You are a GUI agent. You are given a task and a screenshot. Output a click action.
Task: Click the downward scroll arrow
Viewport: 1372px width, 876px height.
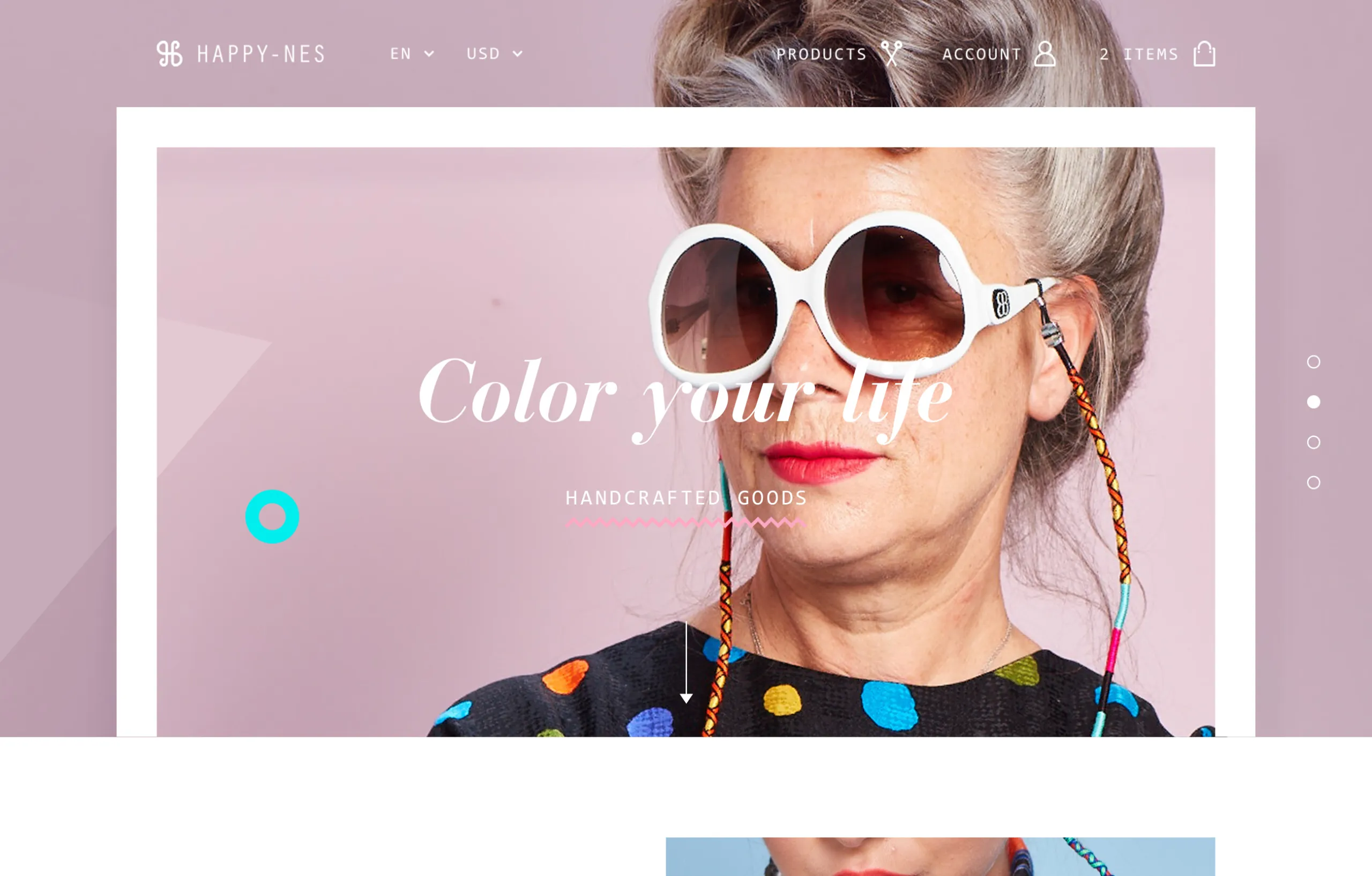(x=686, y=662)
